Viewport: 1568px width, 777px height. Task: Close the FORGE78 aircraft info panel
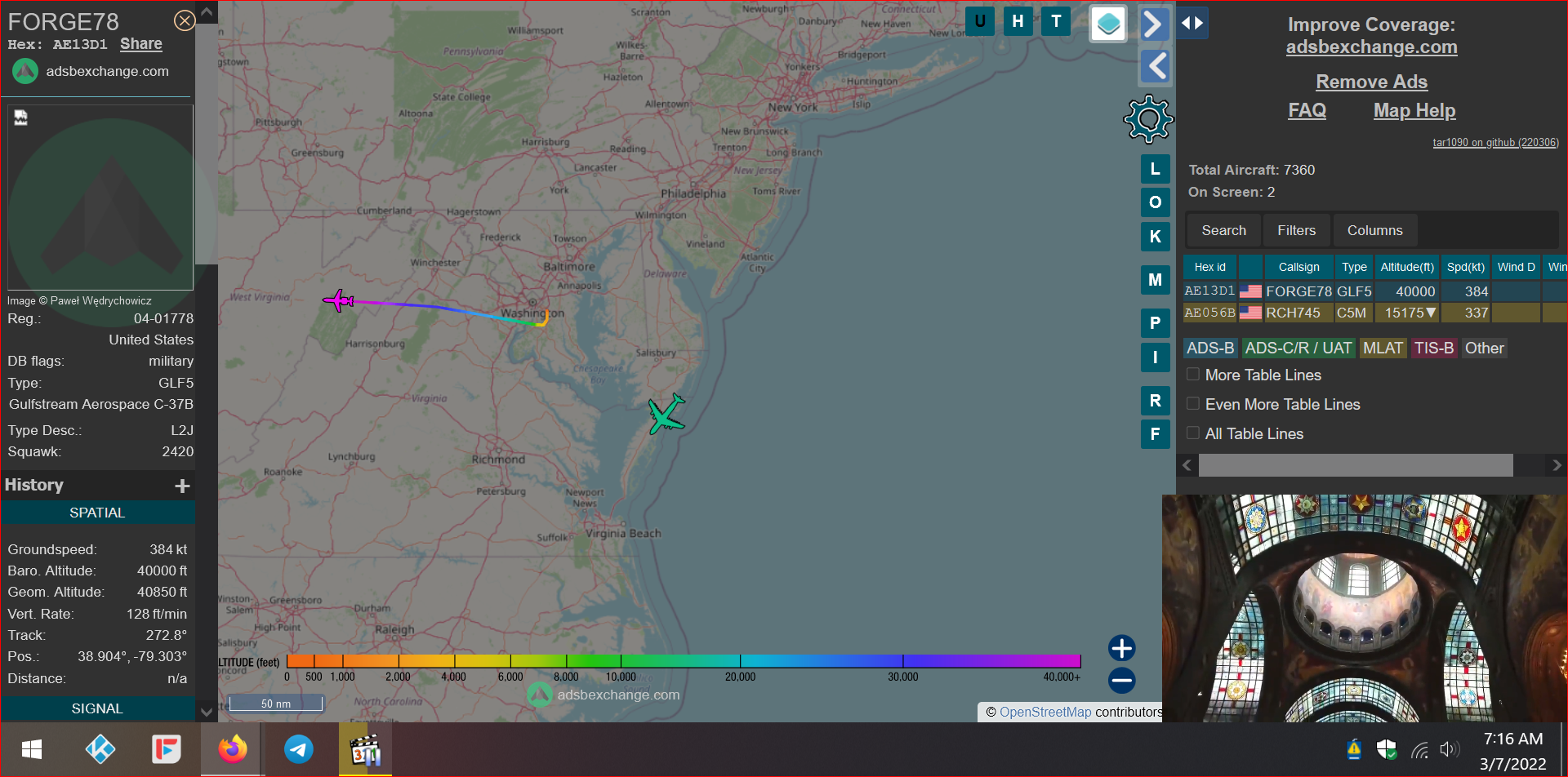tap(185, 20)
